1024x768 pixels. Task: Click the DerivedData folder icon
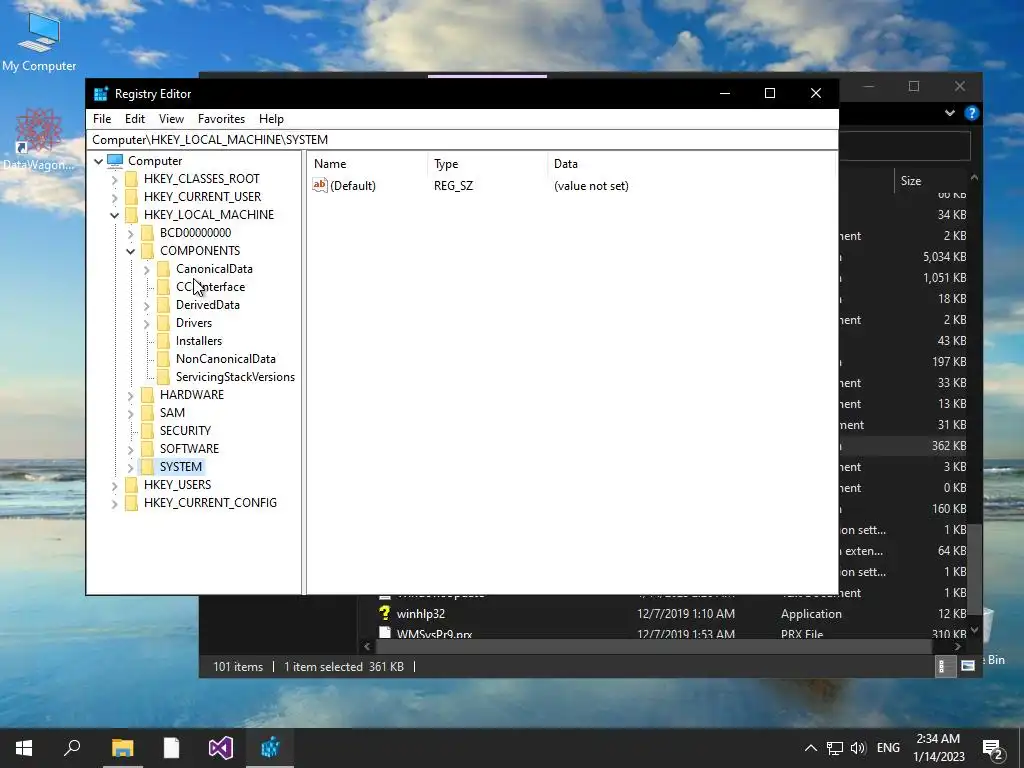163,304
